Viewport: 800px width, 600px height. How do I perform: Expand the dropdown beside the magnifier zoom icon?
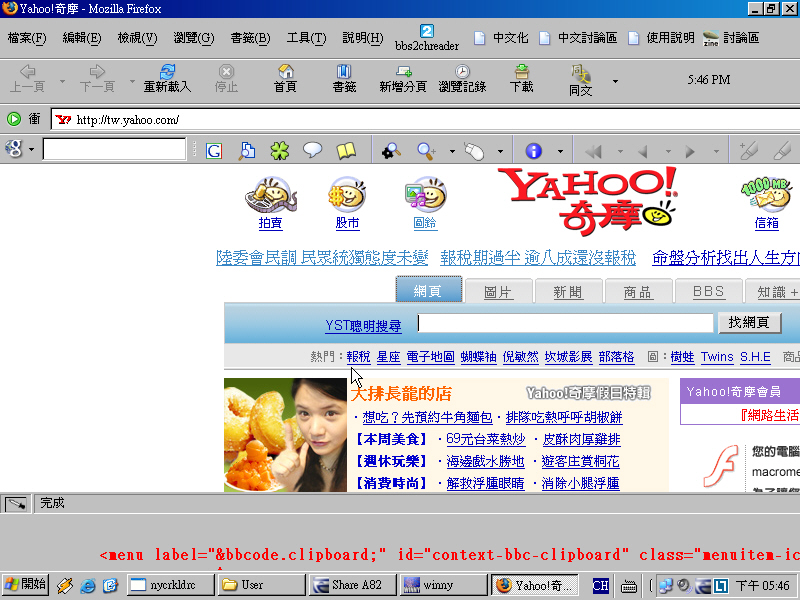[x=451, y=151]
